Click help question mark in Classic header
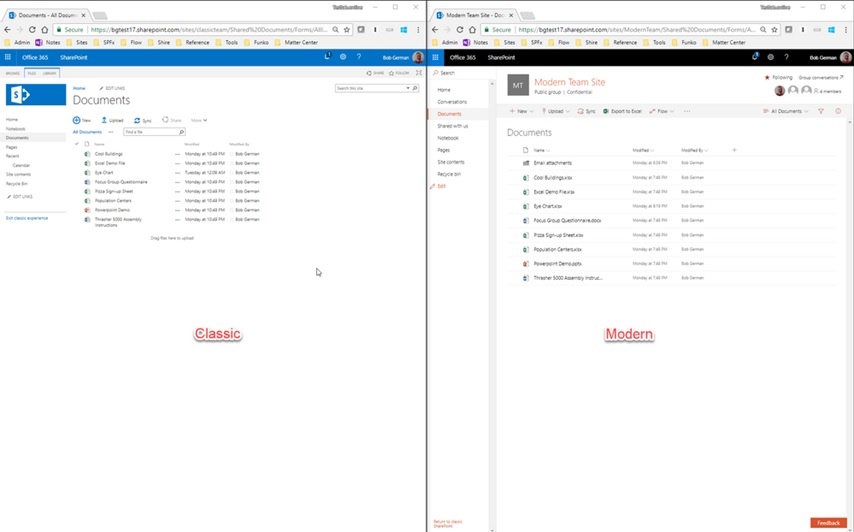 point(359,57)
